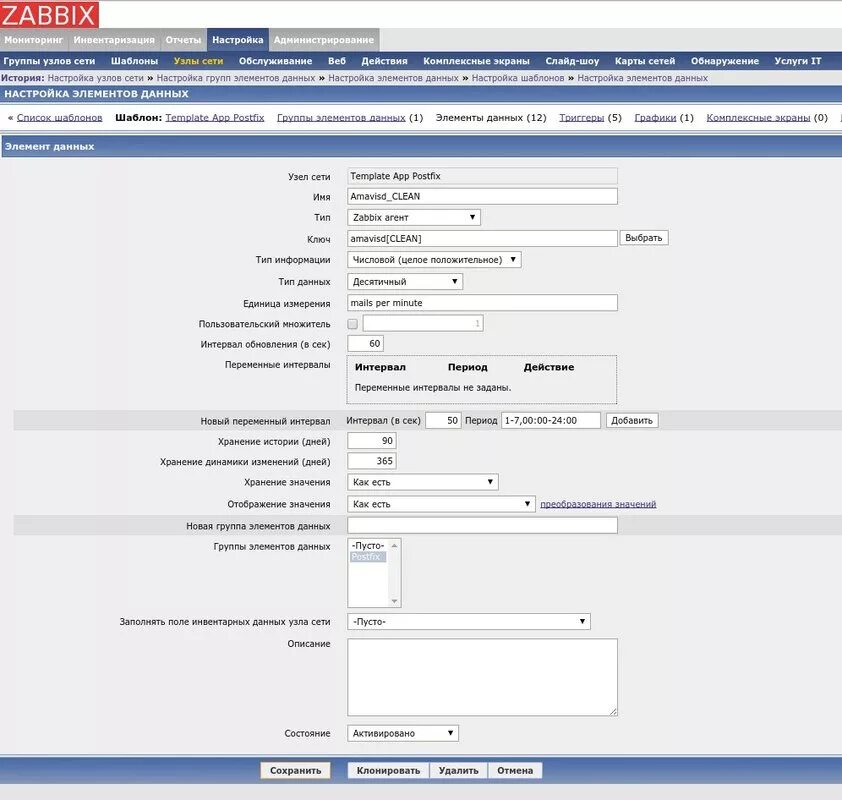This screenshot has height=800, width=842.
Task: Switch to the Отчеты tab
Action: [183, 40]
